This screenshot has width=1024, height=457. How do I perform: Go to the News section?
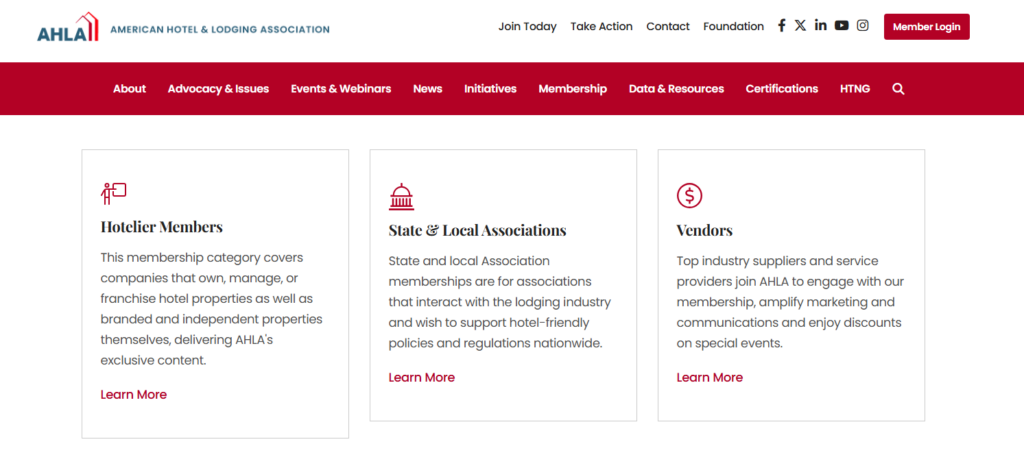428,89
